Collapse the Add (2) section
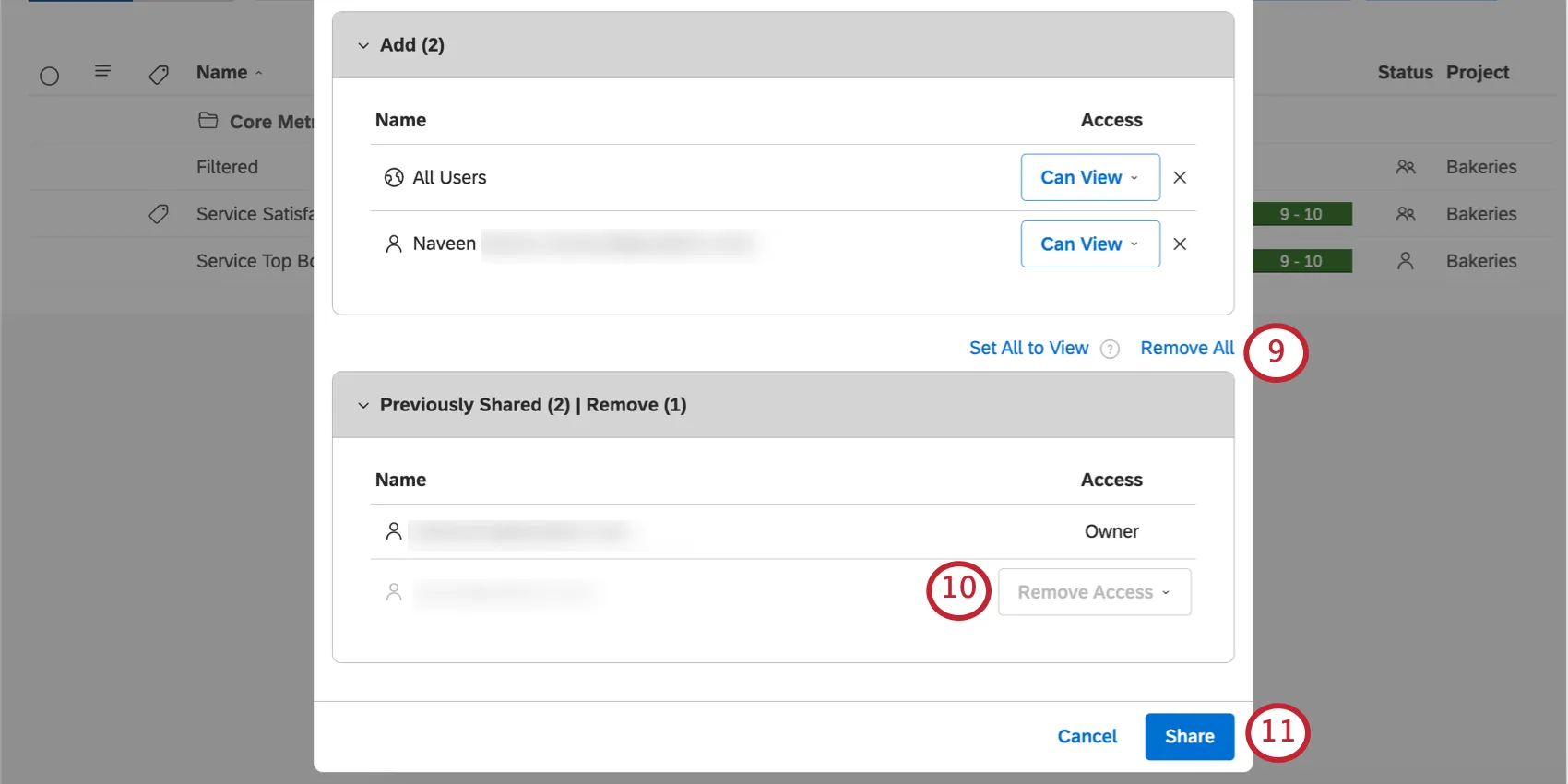1568x784 pixels. tap(363, 45)
